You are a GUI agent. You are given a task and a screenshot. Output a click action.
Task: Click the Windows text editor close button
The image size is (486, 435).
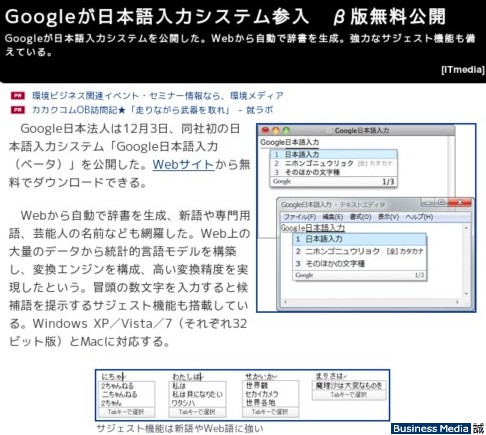(x=460, y=202)
